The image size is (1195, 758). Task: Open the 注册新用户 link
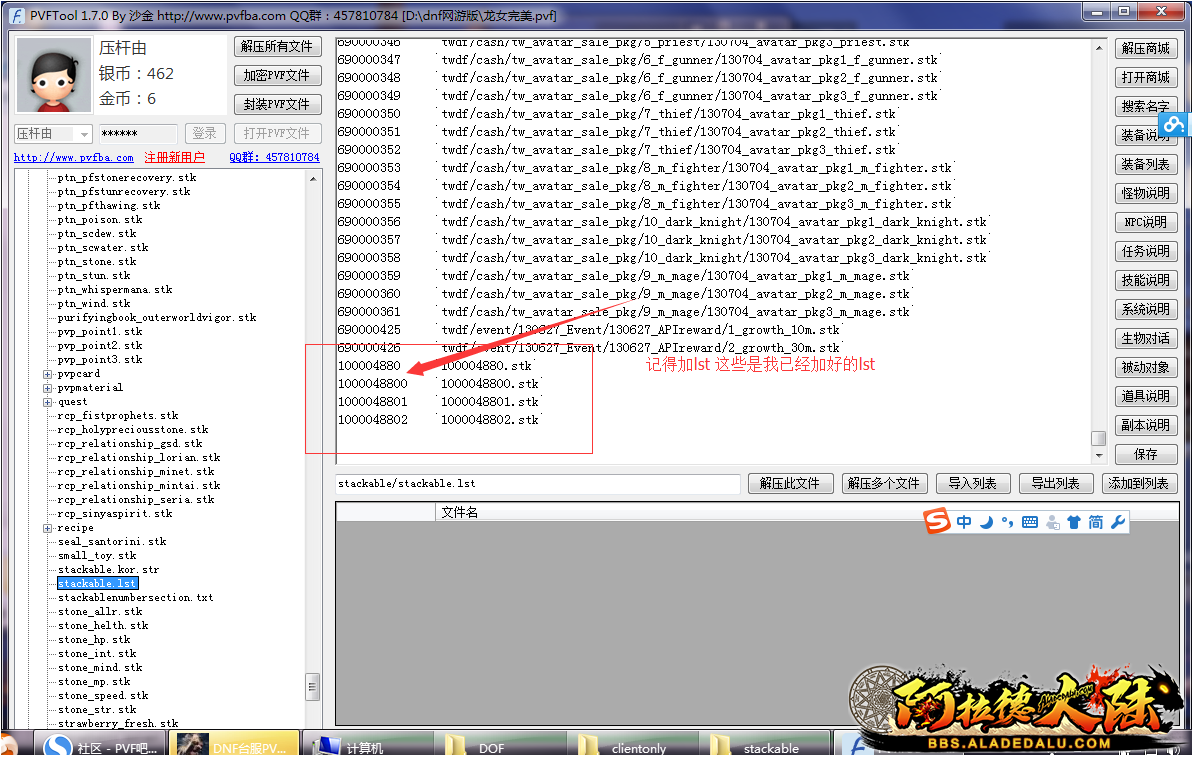(174, 158)
